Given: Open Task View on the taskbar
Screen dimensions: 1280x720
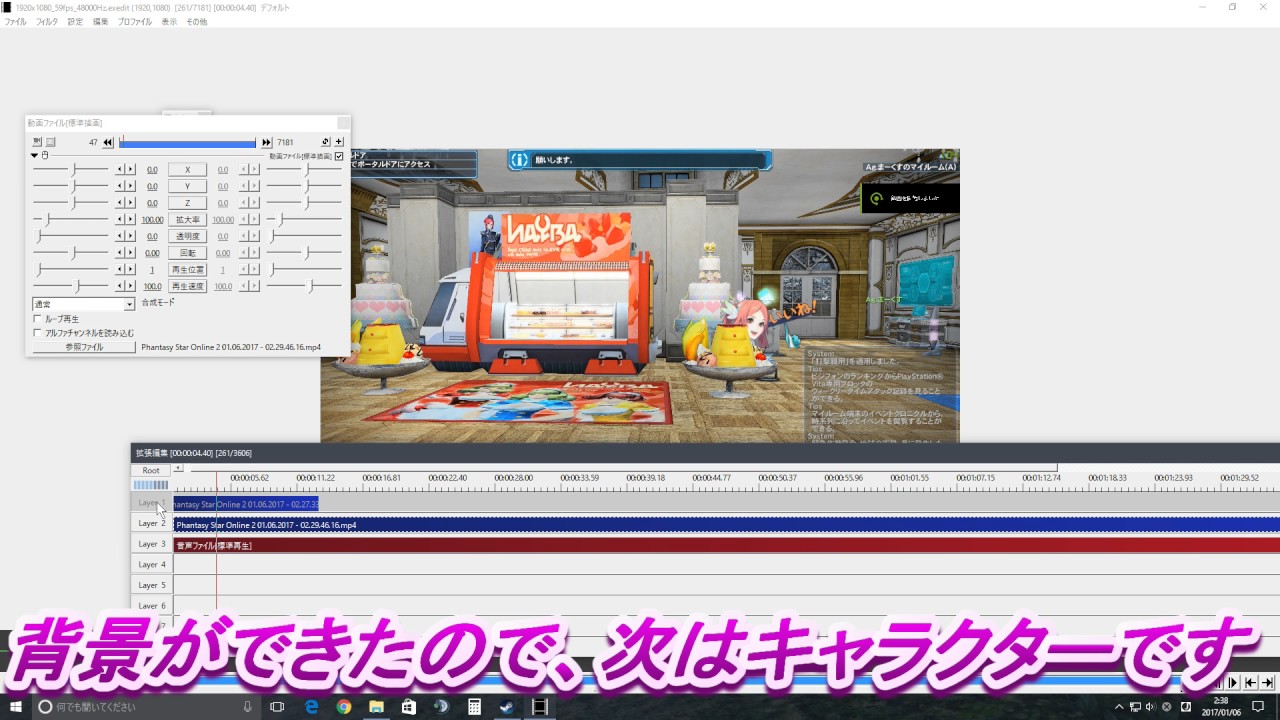Looking at the screenshot, I should pyautogui.click(x=277, y=707).
